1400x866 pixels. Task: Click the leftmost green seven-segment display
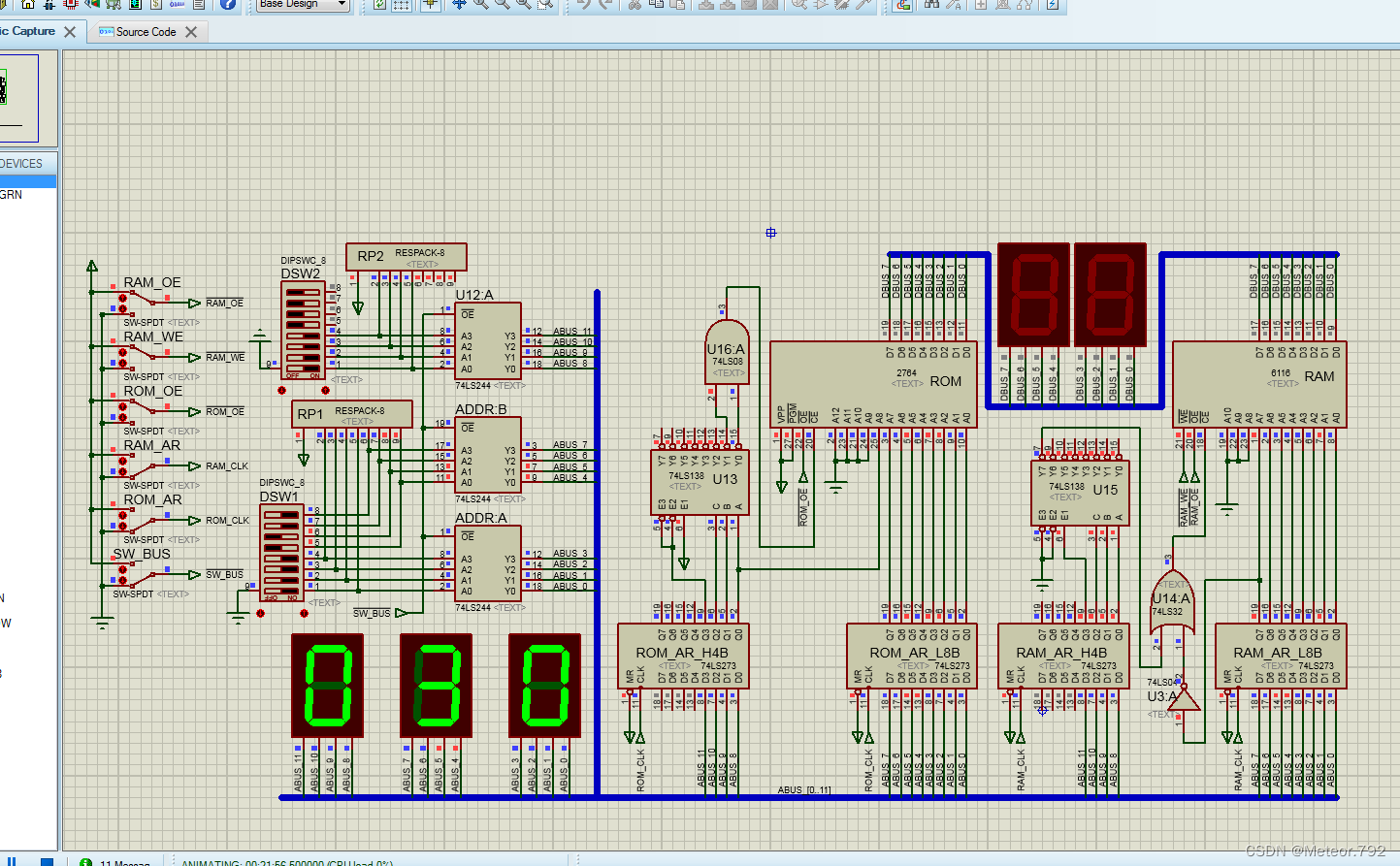(328, 687)
